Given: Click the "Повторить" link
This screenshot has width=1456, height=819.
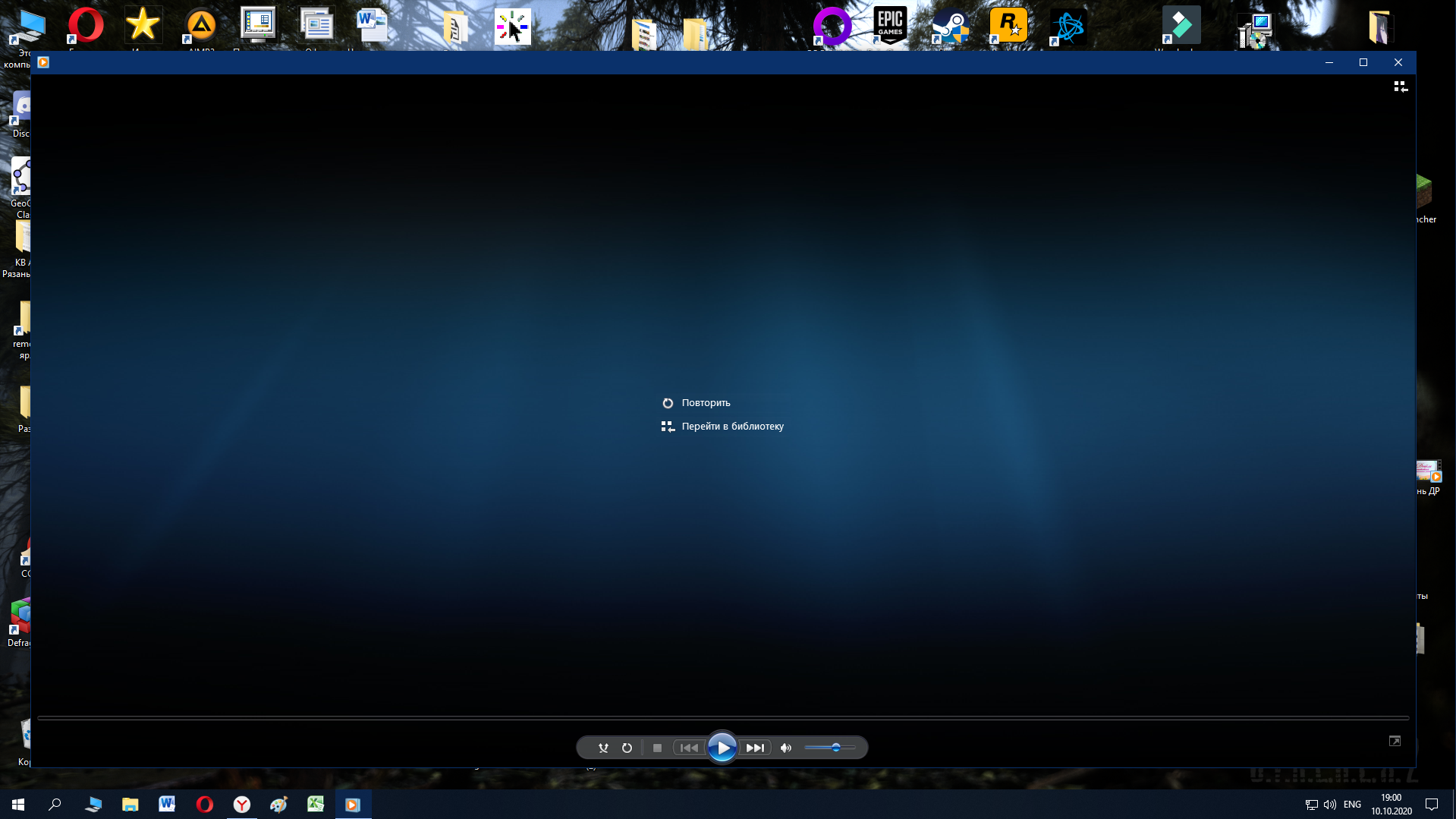Looking at the screenshot, I should tap(705, 403).
